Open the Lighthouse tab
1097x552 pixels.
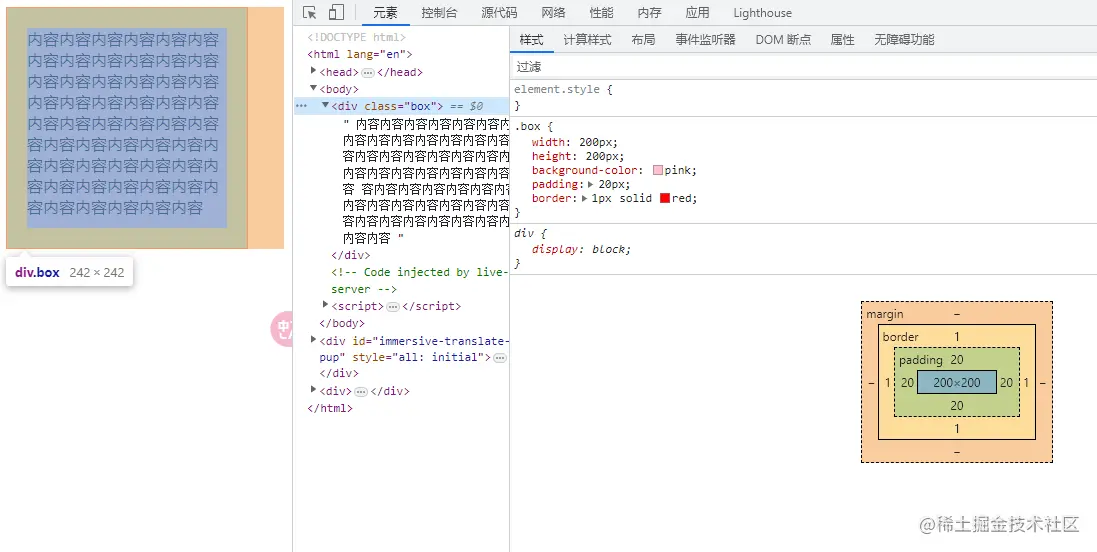pyautogui.click(x=763, y=13)
